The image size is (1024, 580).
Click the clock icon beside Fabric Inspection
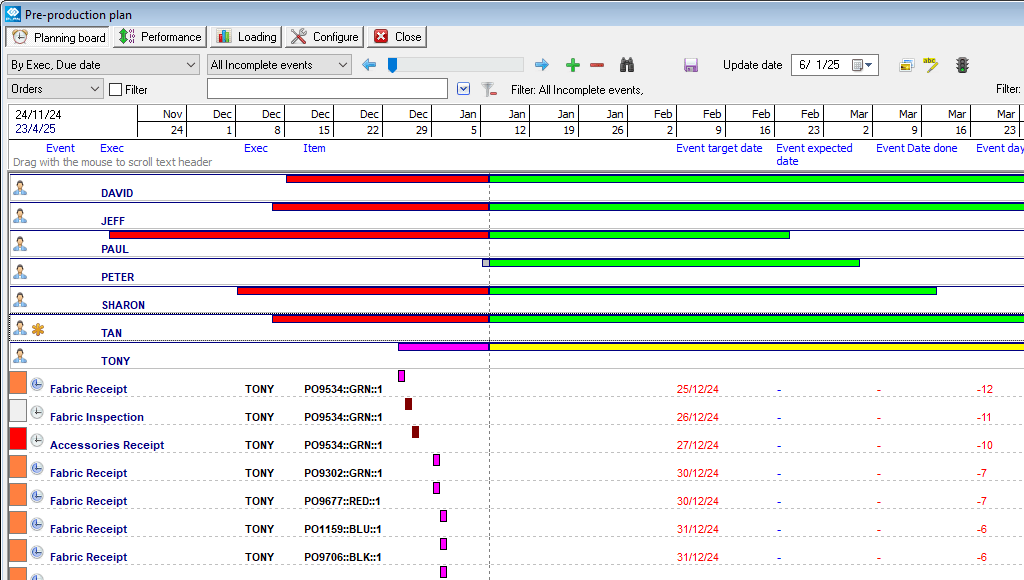(37, 411)
